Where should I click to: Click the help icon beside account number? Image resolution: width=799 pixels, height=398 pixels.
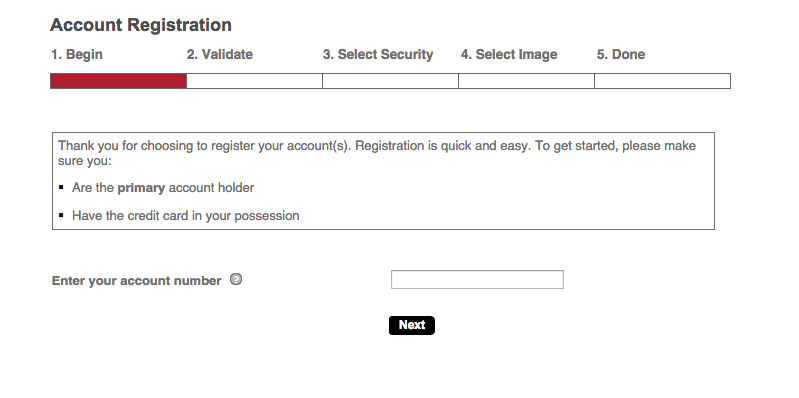click(236, 279)
